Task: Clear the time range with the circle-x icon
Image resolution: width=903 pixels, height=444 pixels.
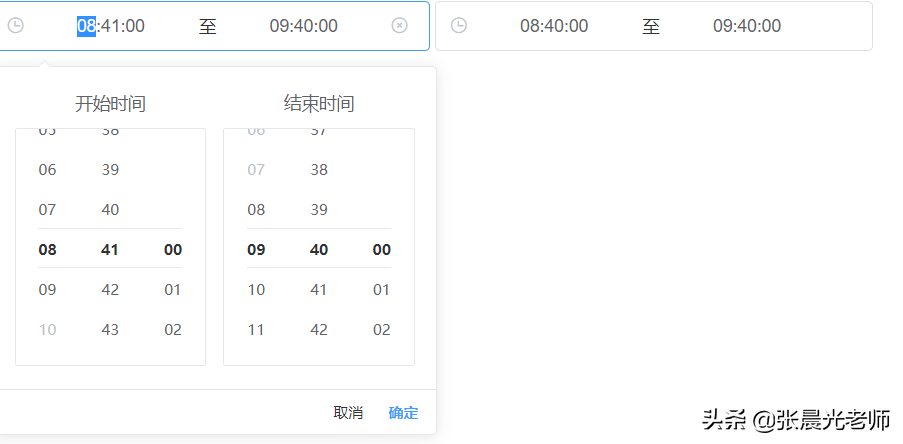Action: 399,26
